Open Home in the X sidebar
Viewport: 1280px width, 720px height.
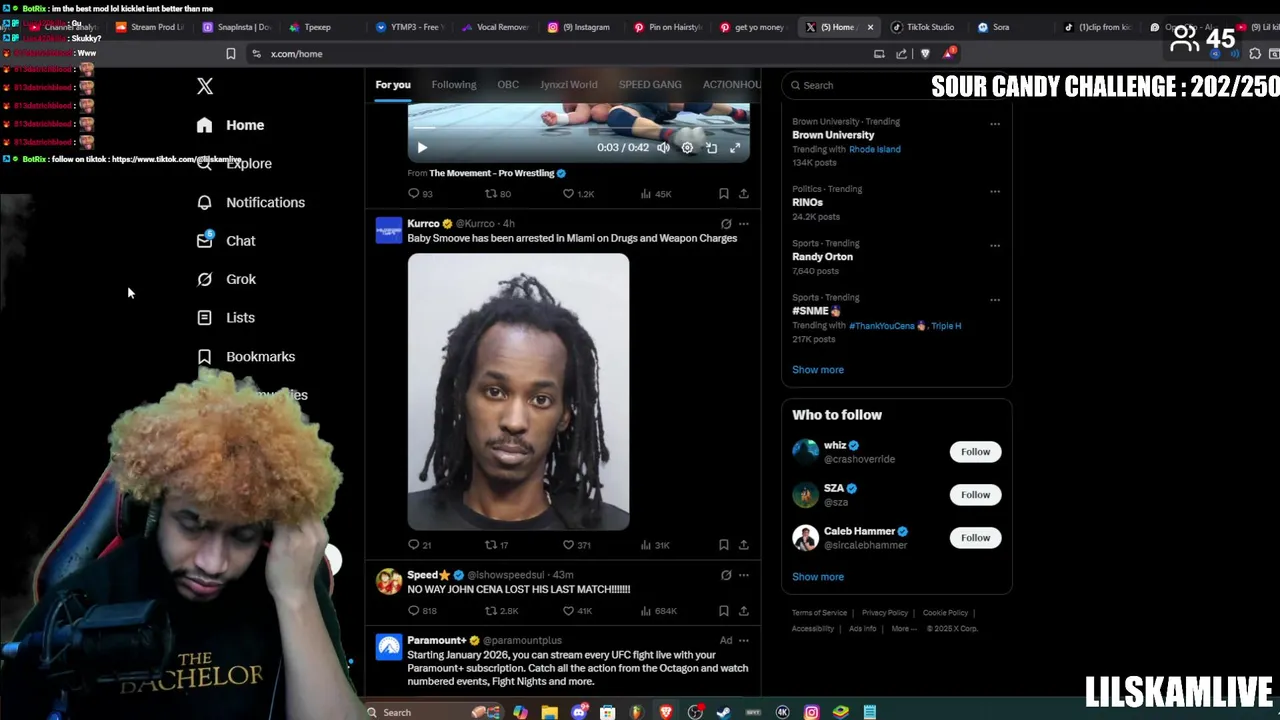click(231, 125)
